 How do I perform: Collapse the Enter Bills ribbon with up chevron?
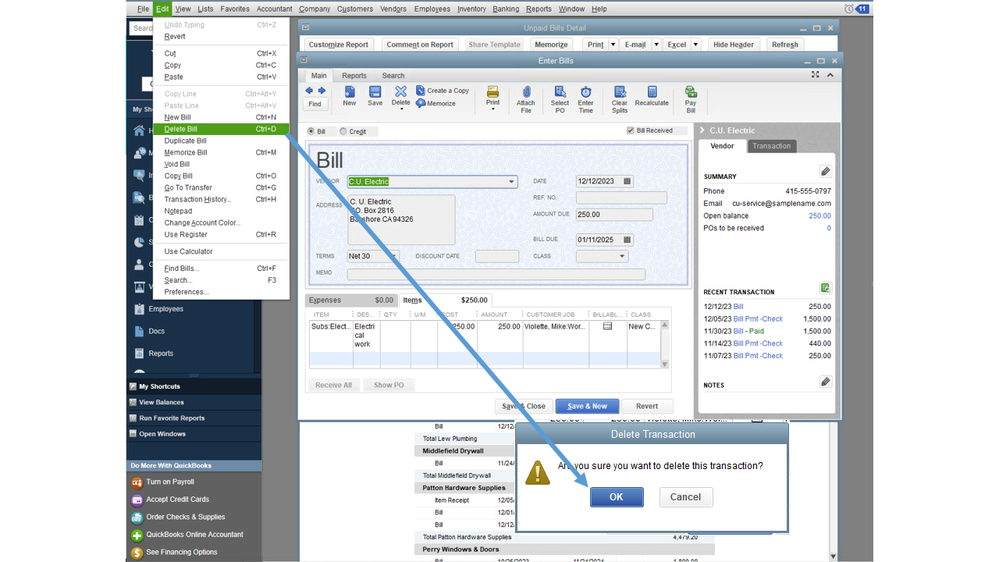(830, 75)
